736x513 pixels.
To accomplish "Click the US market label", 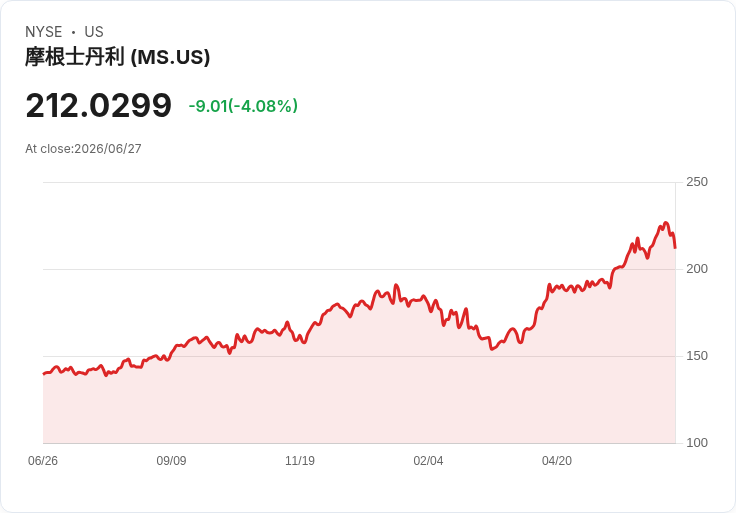I will [94, 32].
